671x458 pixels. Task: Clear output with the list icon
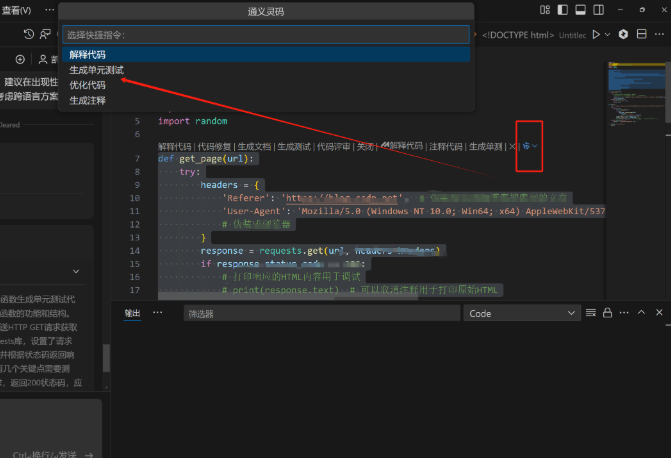click(591, 313)
